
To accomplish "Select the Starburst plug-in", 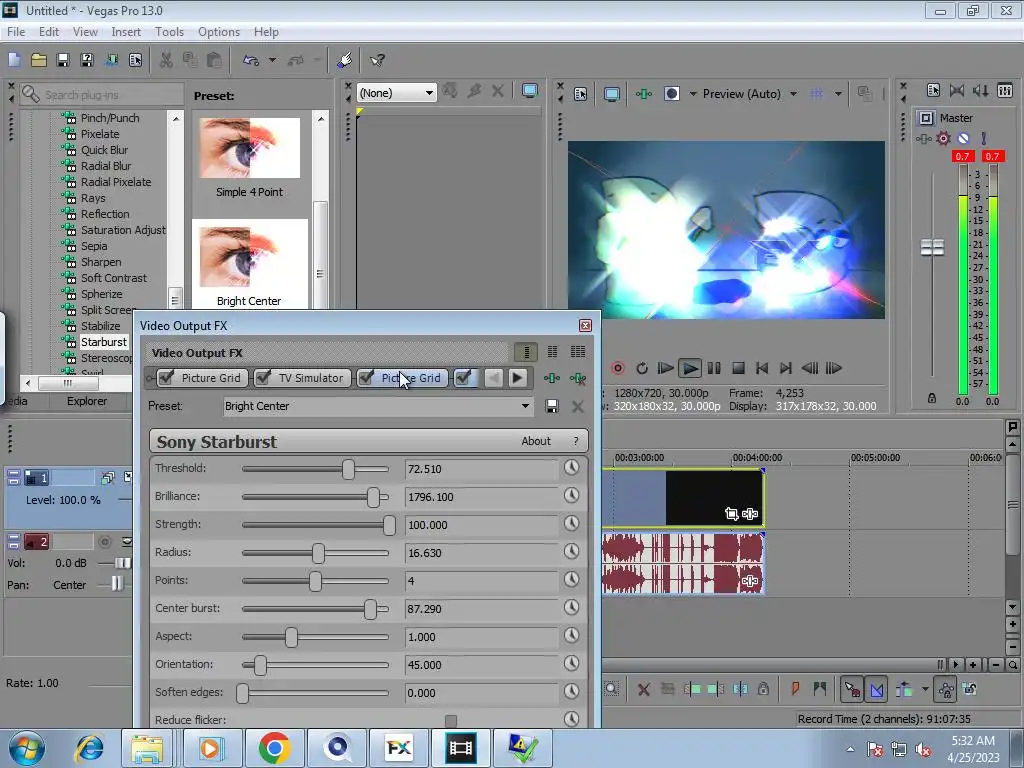I will point(104,342).
